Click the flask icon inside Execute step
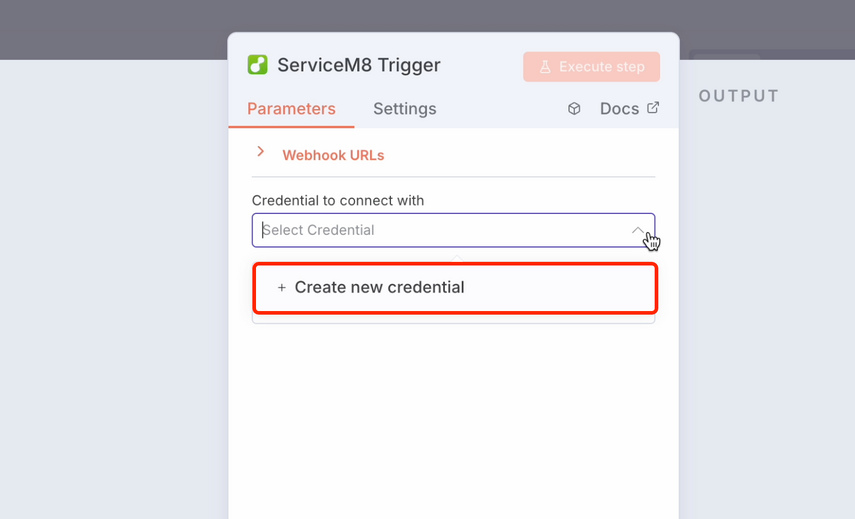This screenshot has height=519, width=855. tap(545, 67)
